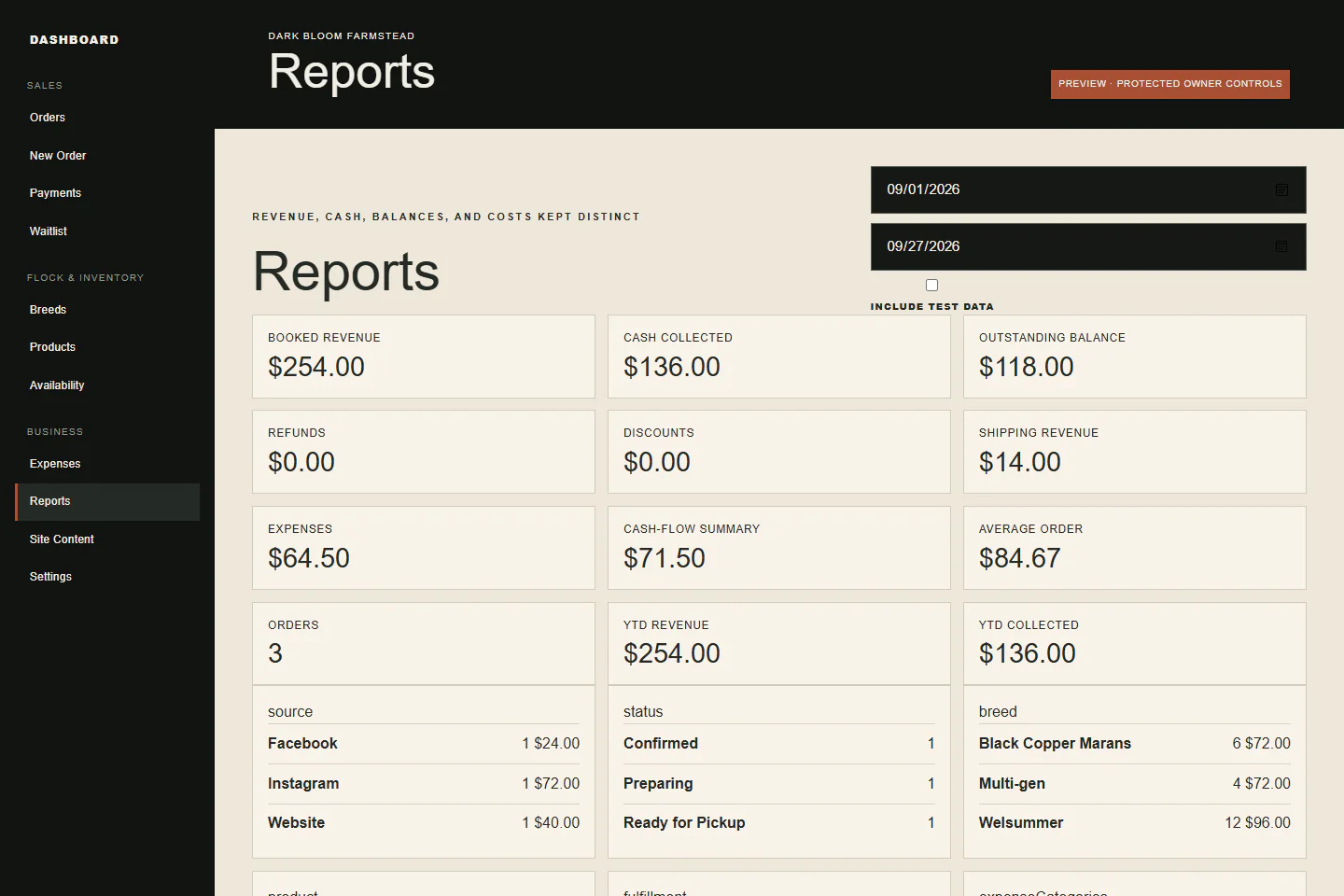The width and height of the screenshot is (1344, 896).
Task: Open calendar picker icon for 09/27/2026 date
Action: (1281, 246)
